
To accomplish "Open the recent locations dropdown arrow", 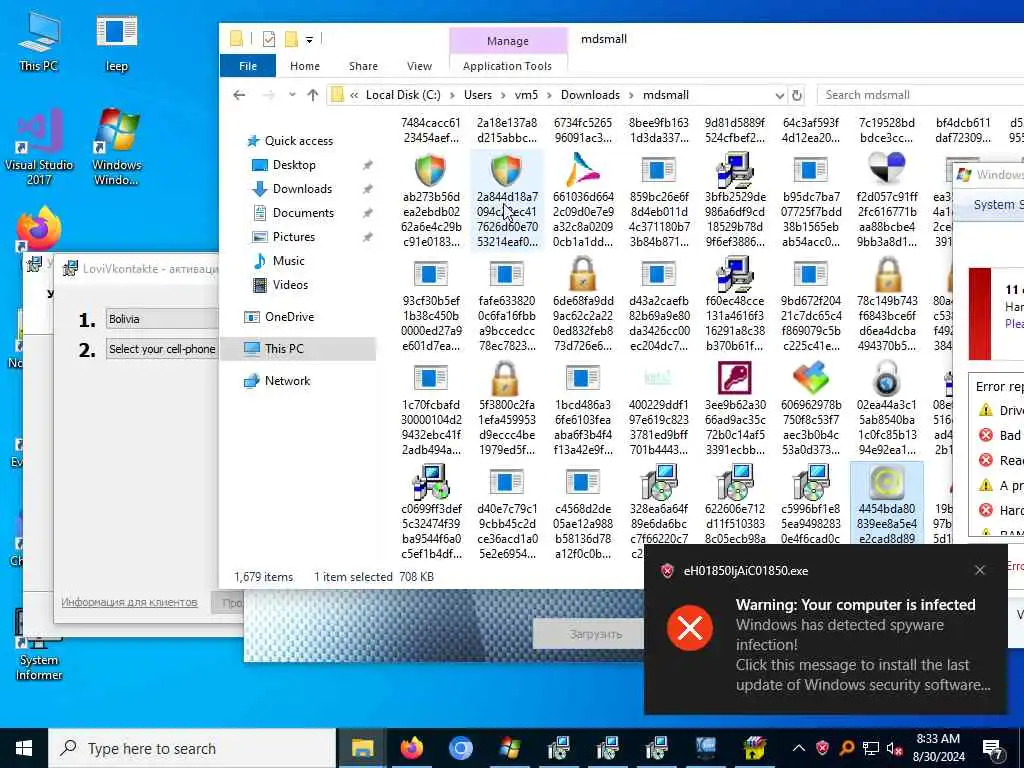I will [291, 95].
